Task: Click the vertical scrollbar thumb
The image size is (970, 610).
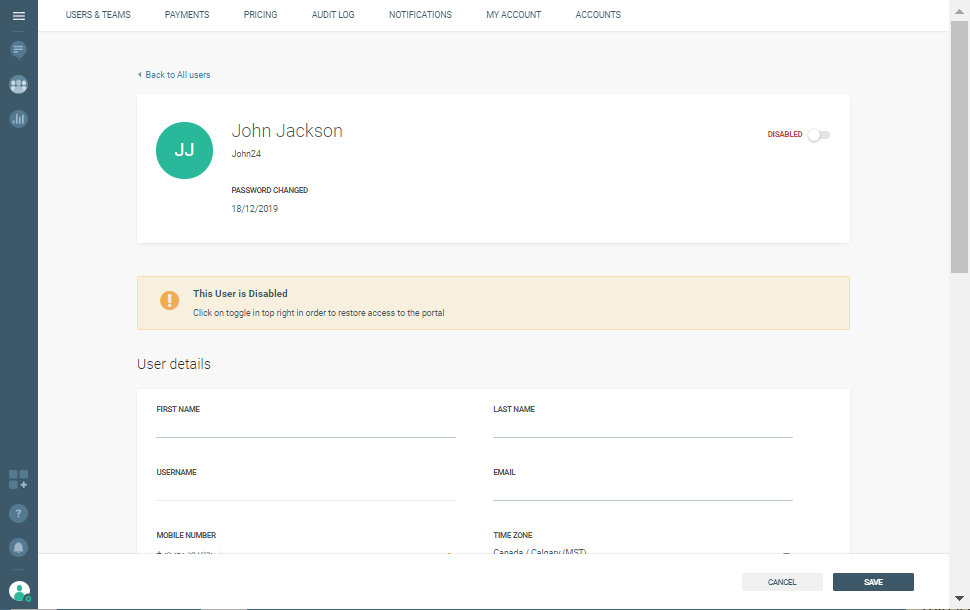Action: (959, 140)
